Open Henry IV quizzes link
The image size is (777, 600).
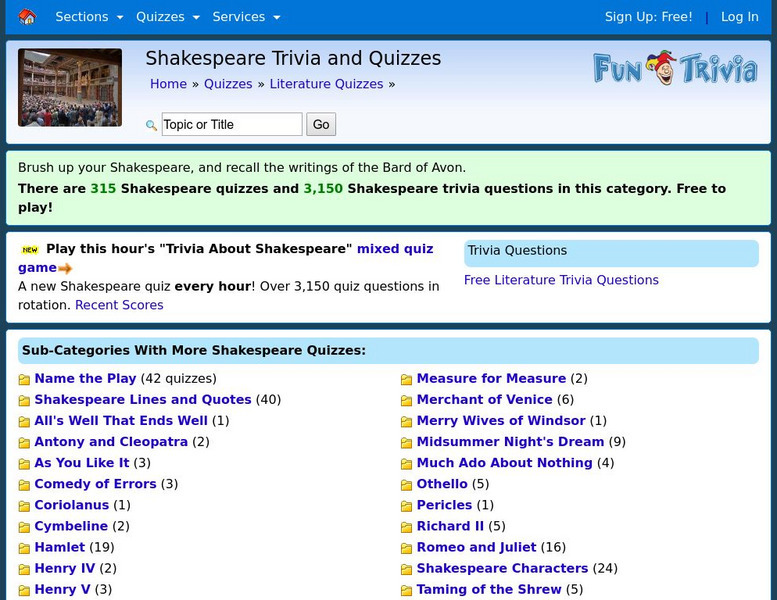64,568
